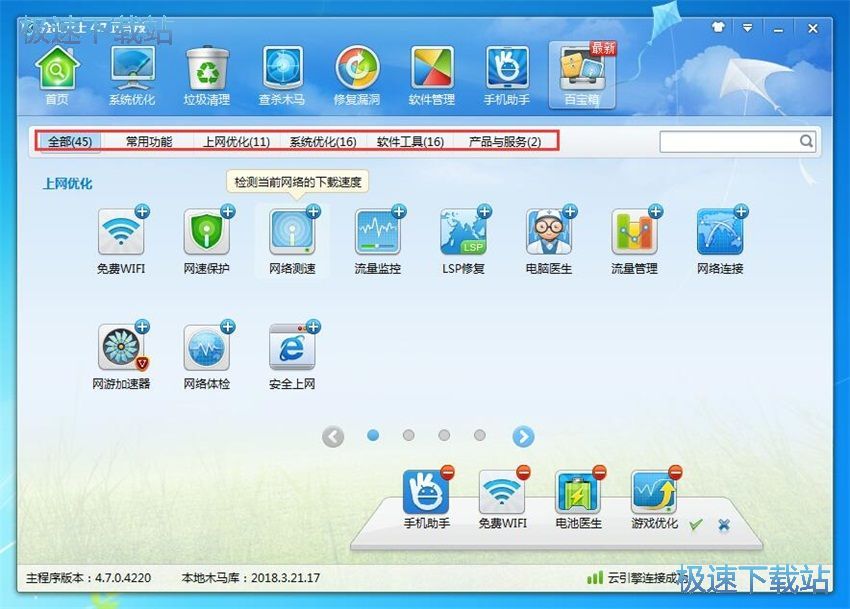
Task: Switch to the 软件工具(16) tab
Action: (410, 142)
